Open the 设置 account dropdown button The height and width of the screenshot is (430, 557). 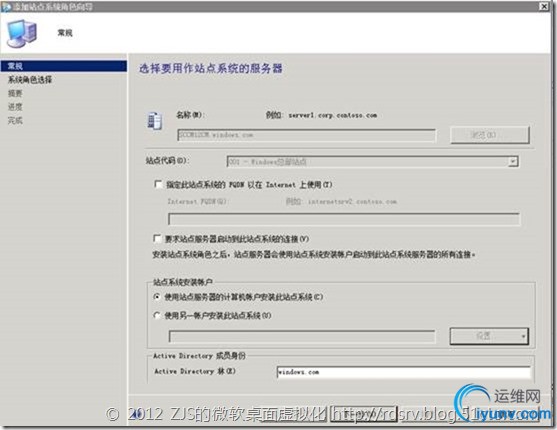[489, 336]
